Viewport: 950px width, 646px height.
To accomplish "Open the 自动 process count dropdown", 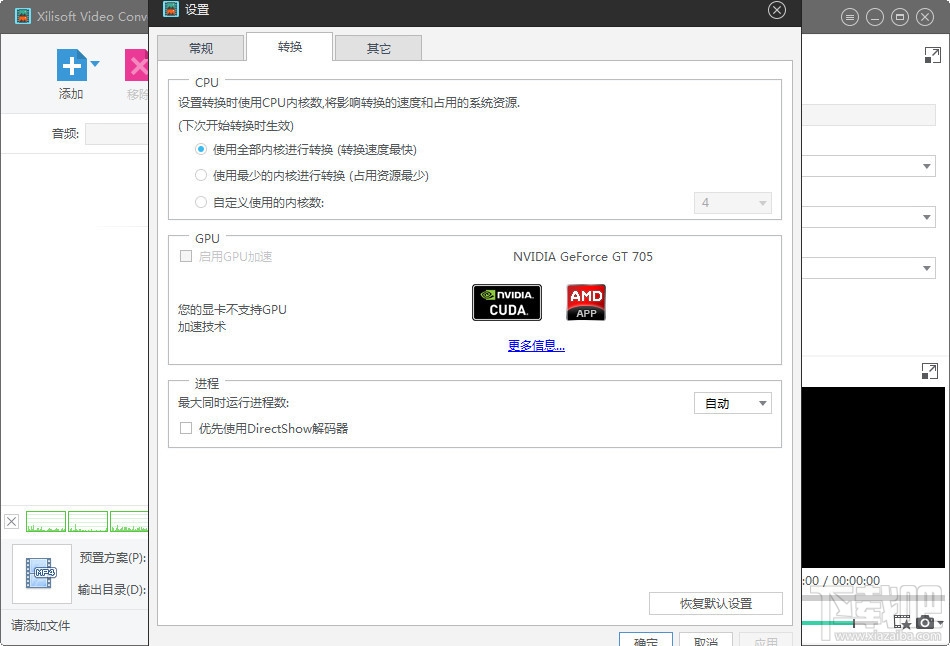I will pos(733,403).
